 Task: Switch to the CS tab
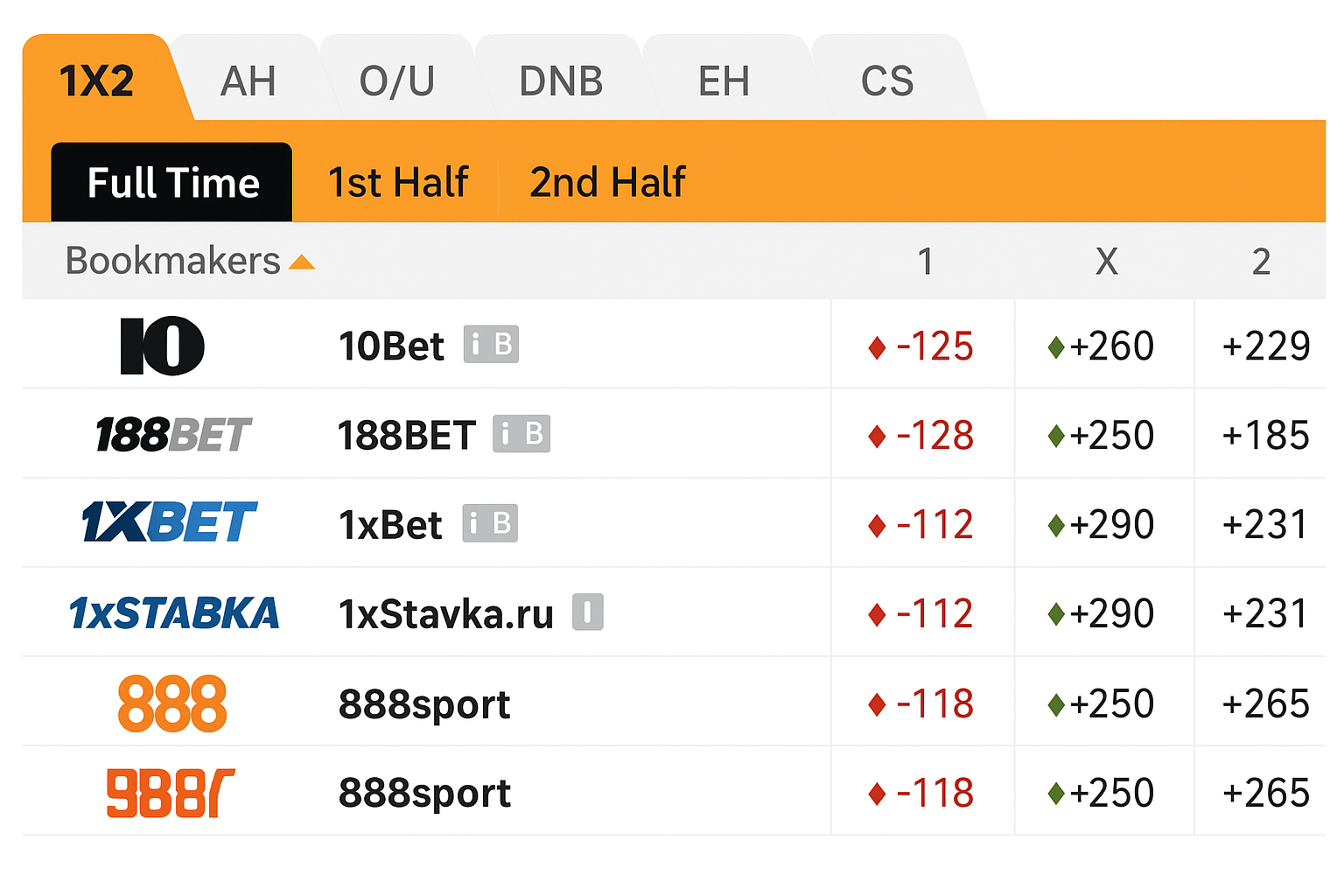(887, 81)
